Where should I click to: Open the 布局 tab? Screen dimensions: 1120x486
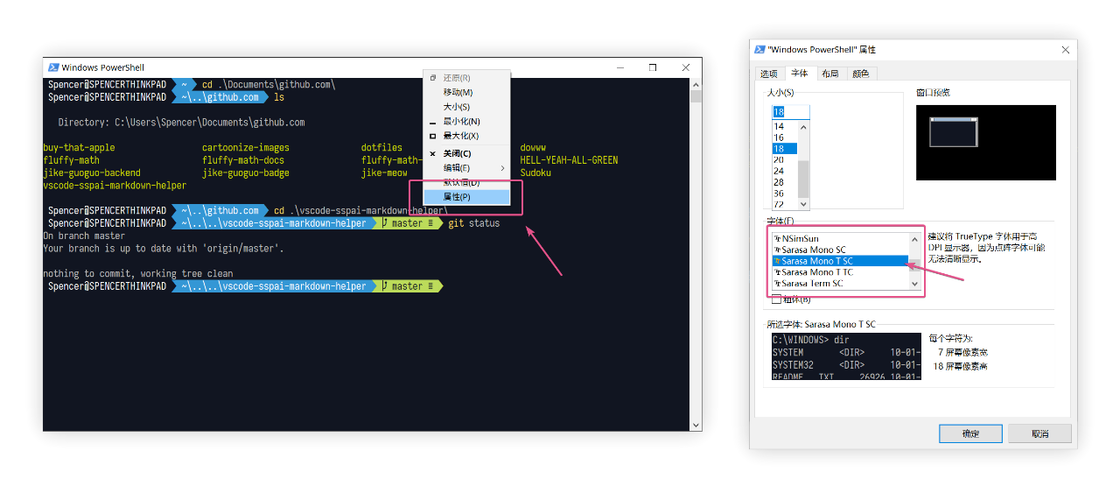[x=830, y=74]
